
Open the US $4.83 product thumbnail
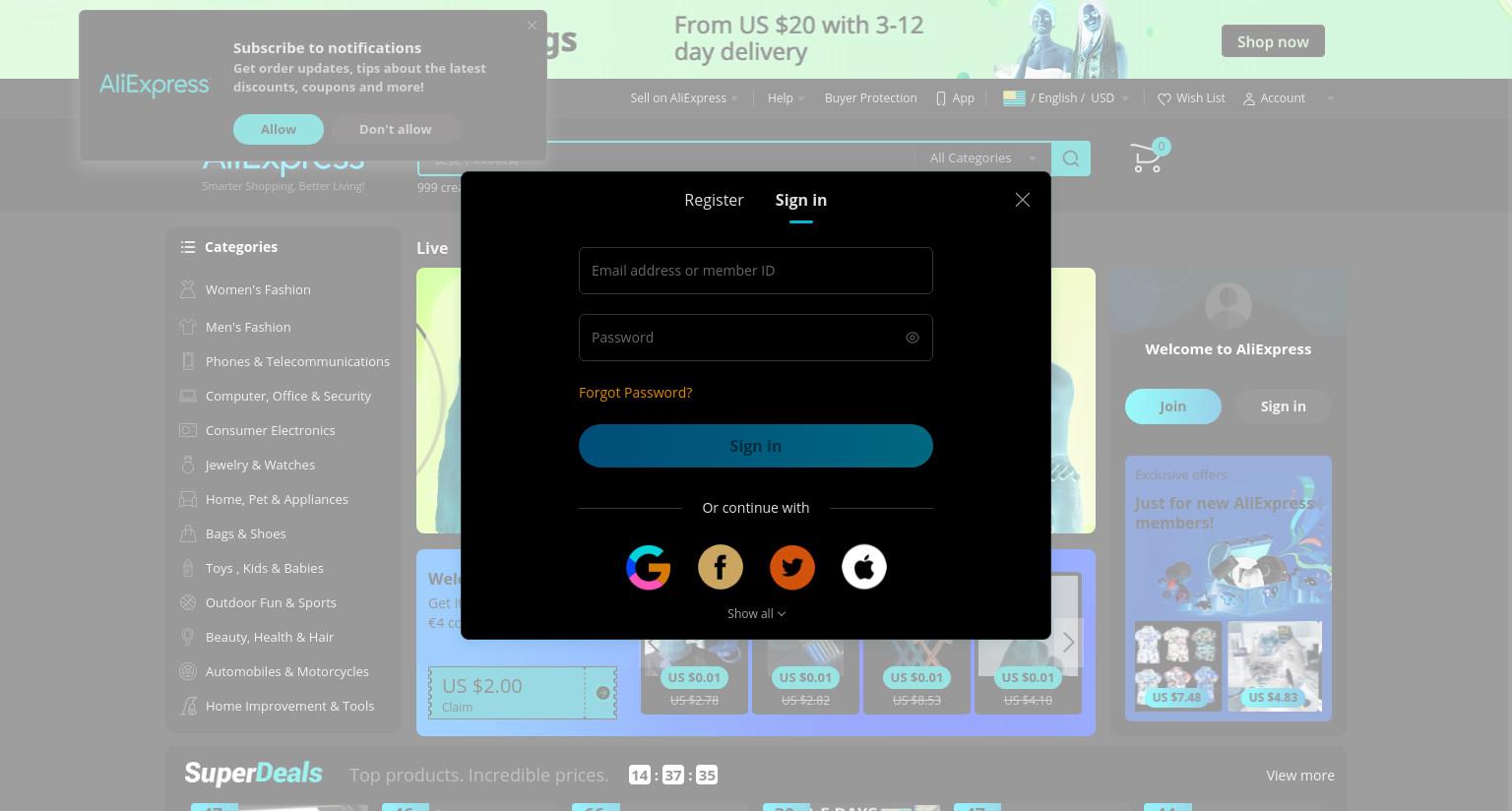click(x=1275, y=666)
